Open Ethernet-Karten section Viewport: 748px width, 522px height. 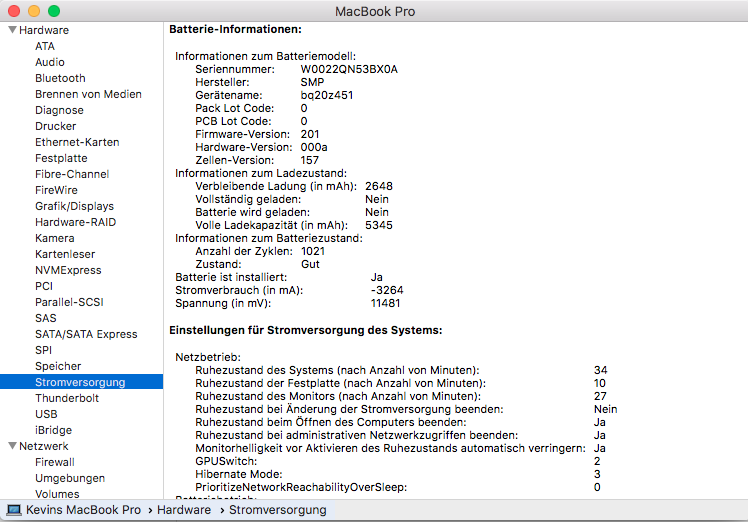click(x=77, y=142)
